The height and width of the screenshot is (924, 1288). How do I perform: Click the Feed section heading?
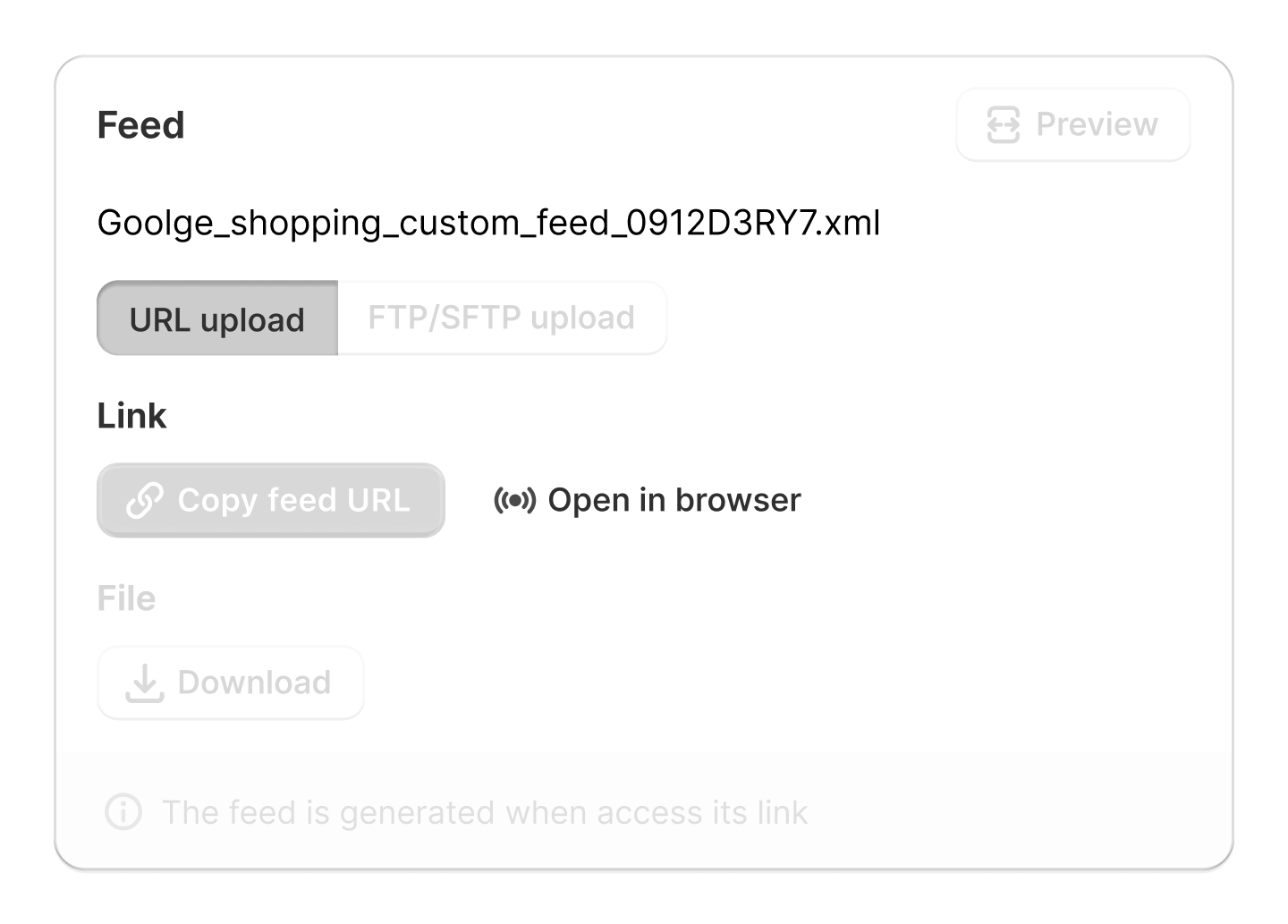point(140,125)
